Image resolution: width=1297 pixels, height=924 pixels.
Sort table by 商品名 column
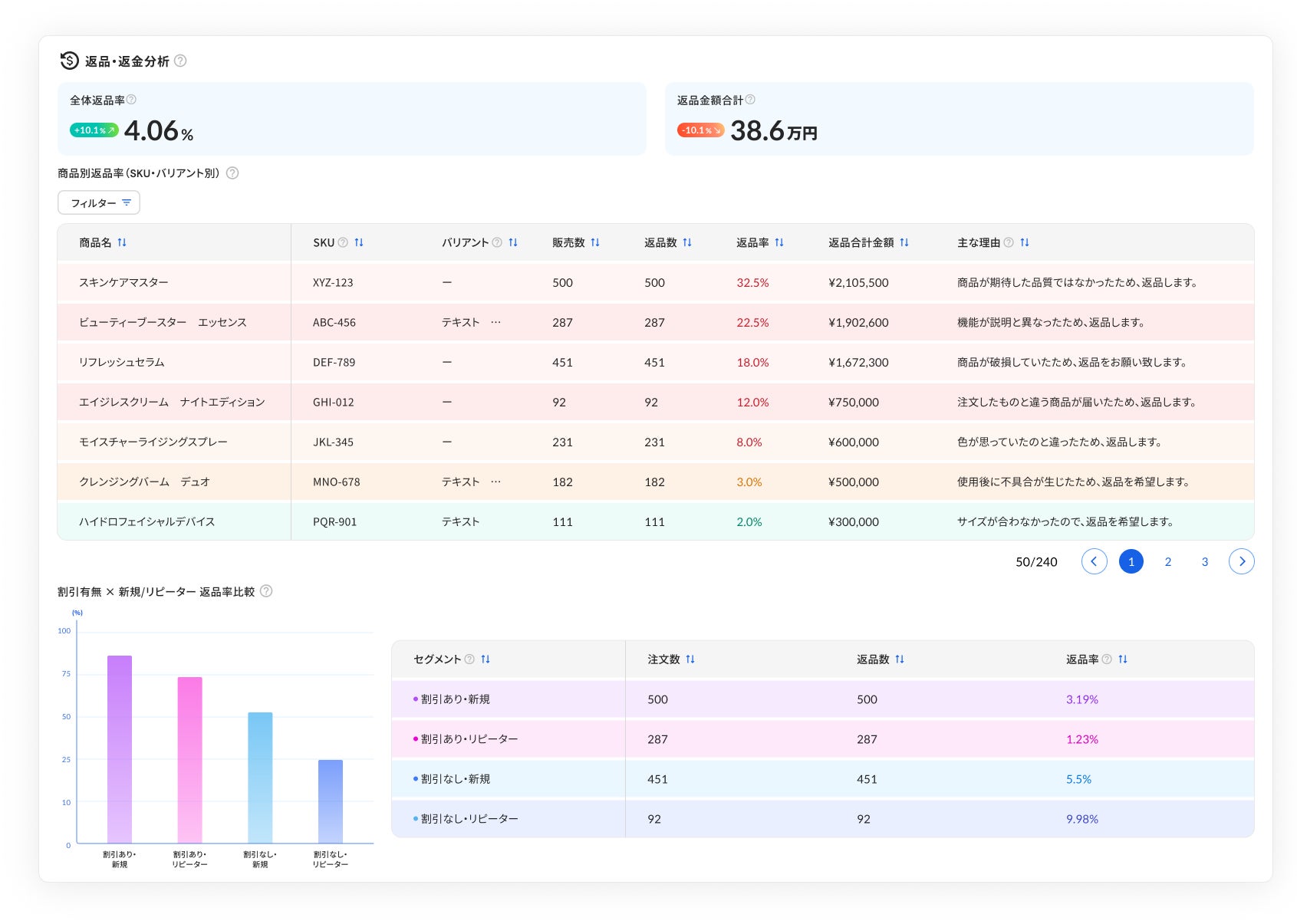click(x=122, y=242)
